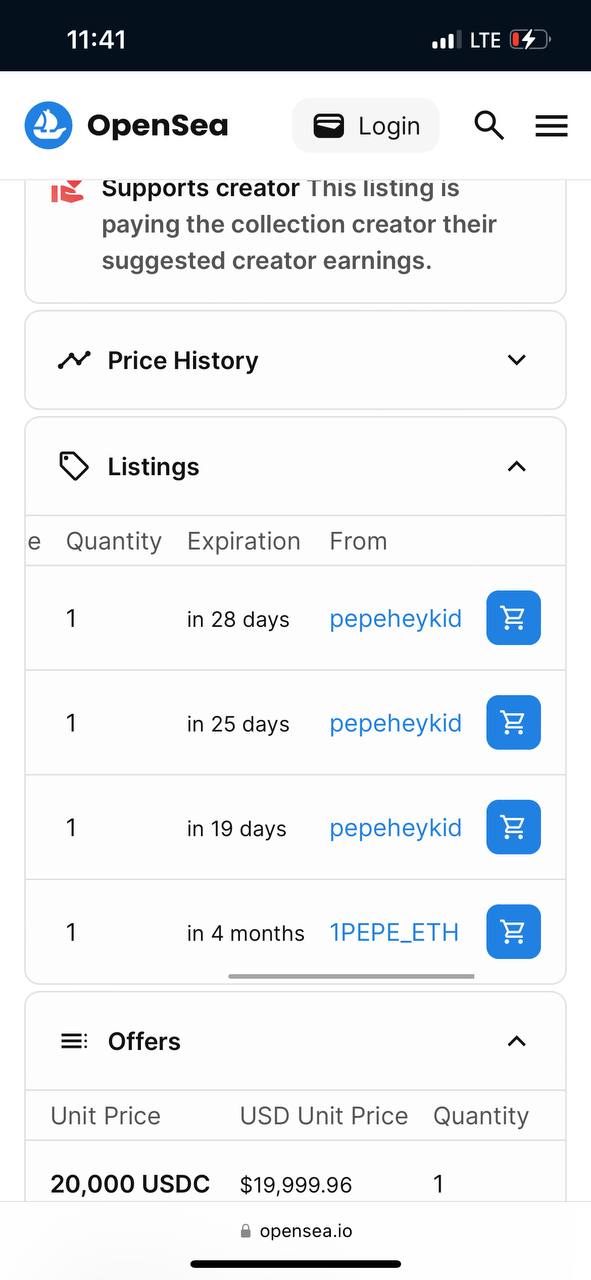Open the hamburger menu icon
591x1280 pixels.
tap(552, 125)
